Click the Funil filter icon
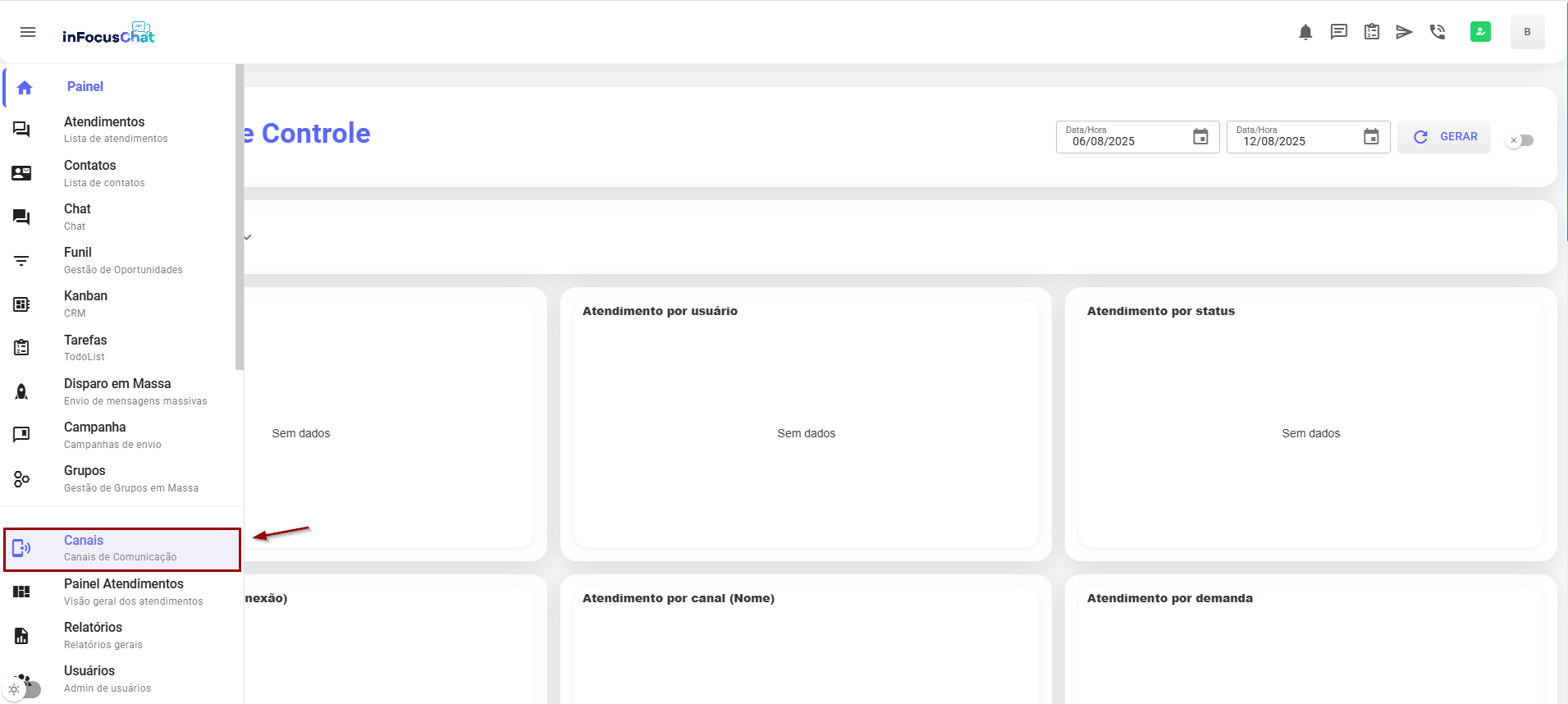 [x=22, y=261]
